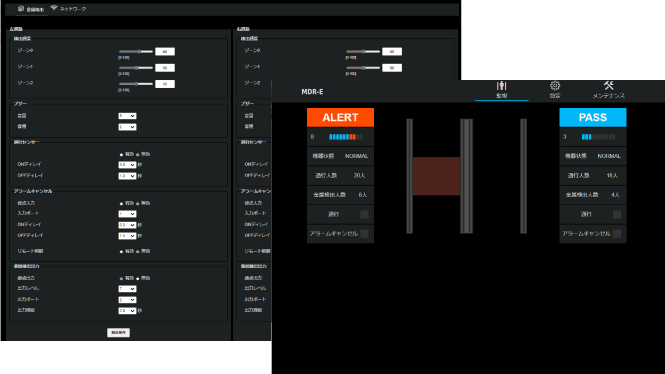Click the 4人 metal detected count
Screen dimensions: 665x374
(x=615, y=195)
